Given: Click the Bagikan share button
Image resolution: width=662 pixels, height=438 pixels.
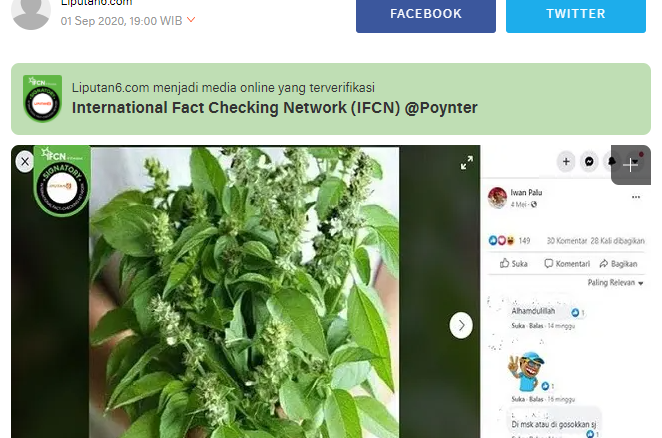Looking at the screenshot, I should 618,264.
